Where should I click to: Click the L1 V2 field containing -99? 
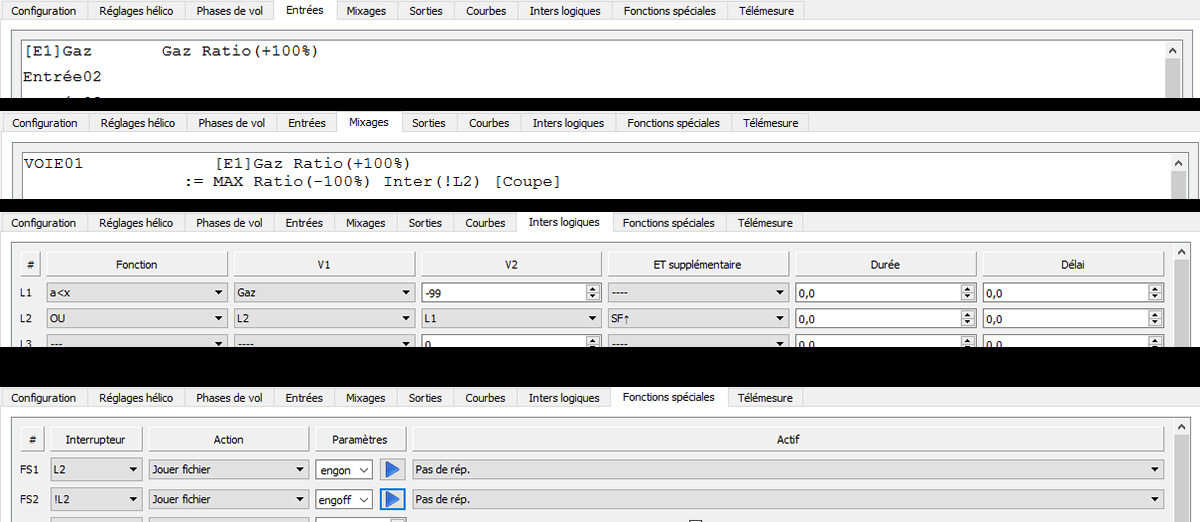coord(502,293)
